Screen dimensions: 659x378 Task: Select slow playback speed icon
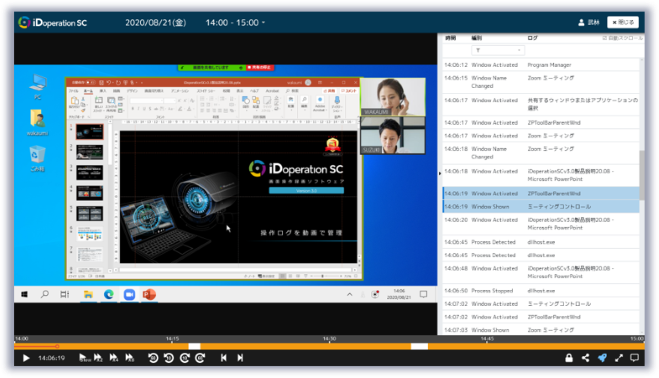pos(84,358)
